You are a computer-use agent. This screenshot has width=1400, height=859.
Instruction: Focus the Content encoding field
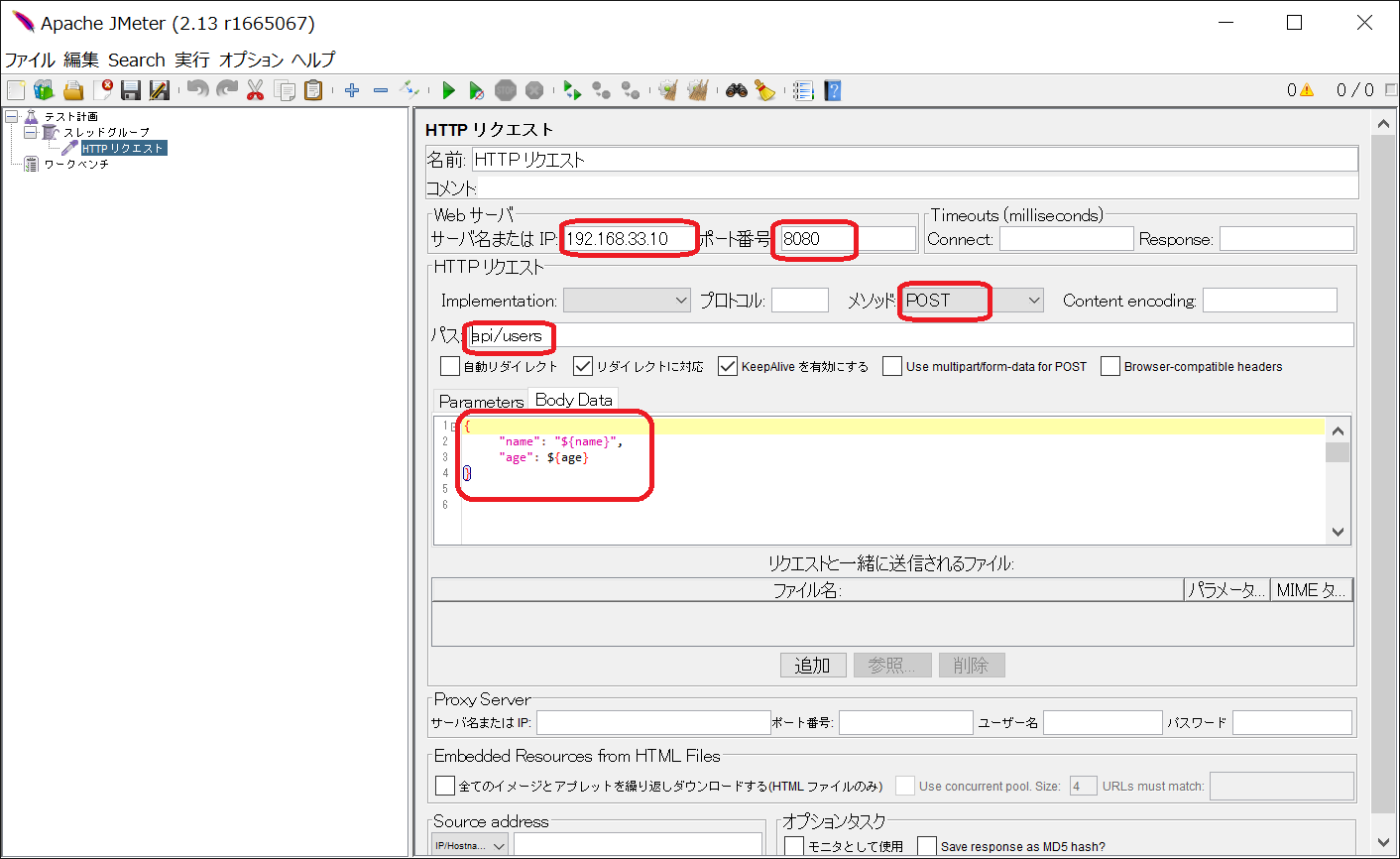click(x=1270, y=300)
